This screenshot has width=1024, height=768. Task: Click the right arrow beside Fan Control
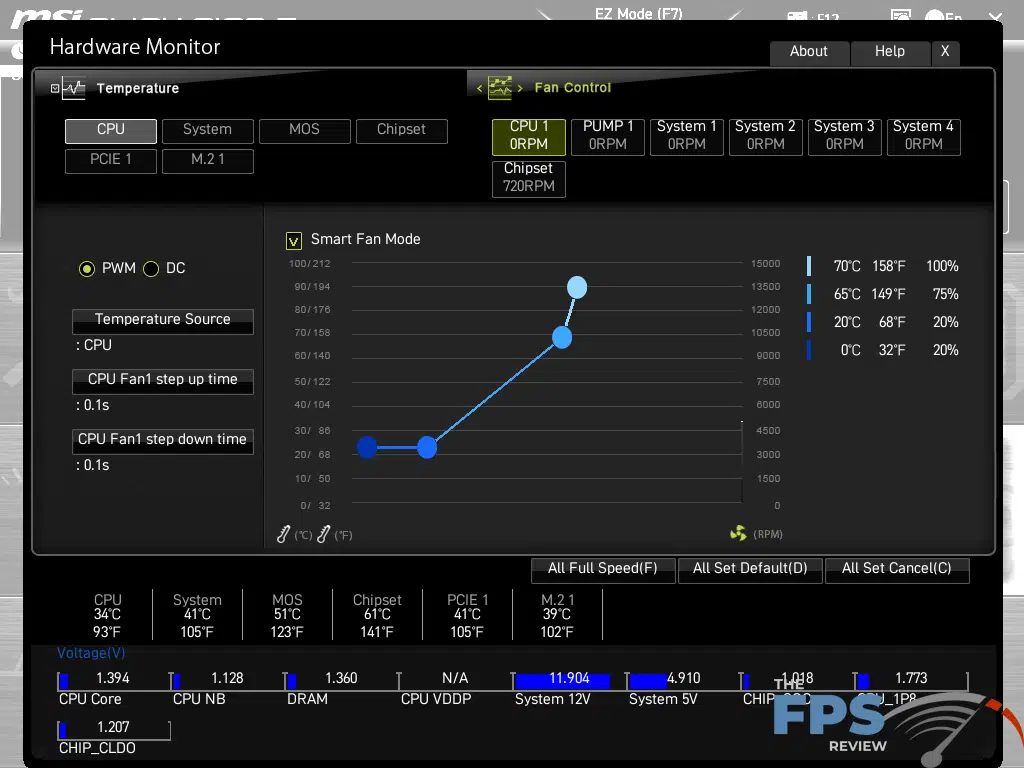click(x=520, y=88)
